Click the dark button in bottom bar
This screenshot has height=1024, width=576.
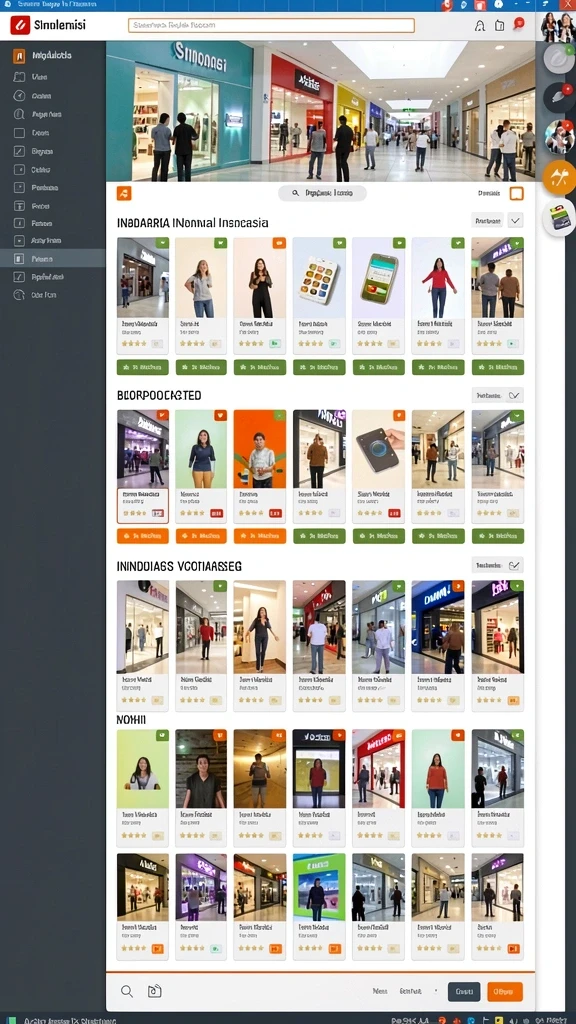pyautogui.click(x=464, y=991)
